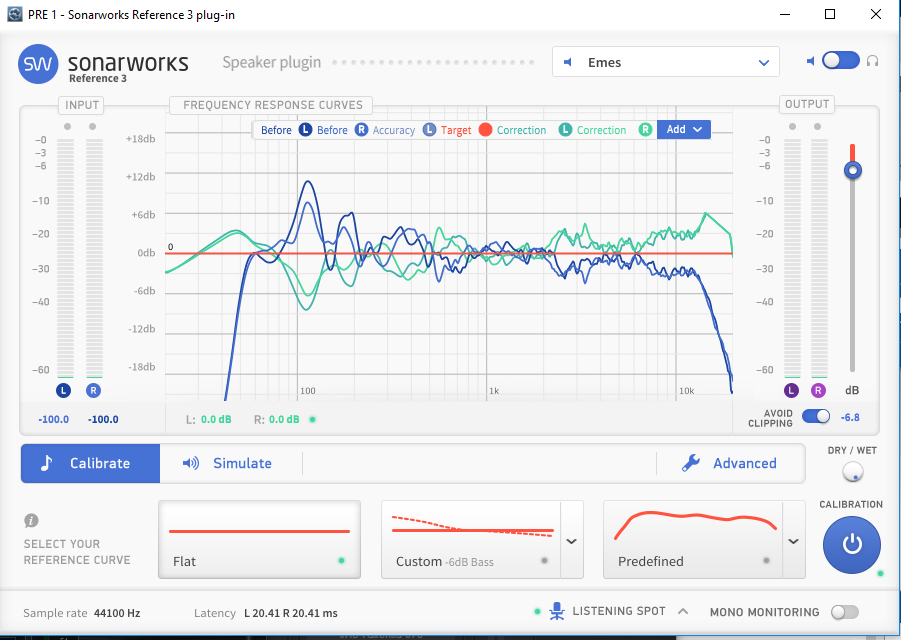Click the L: 0.0 dB readout
Image resolution: width=901 pixels, height=640 pixels.
coord(209,419)
